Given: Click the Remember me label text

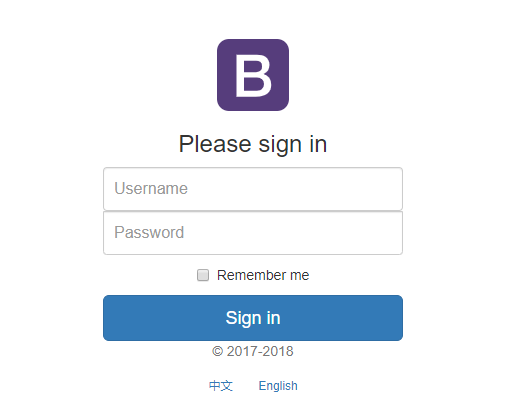Looking at the screenshot, I should pyautogui.click(x=263, y=275).
